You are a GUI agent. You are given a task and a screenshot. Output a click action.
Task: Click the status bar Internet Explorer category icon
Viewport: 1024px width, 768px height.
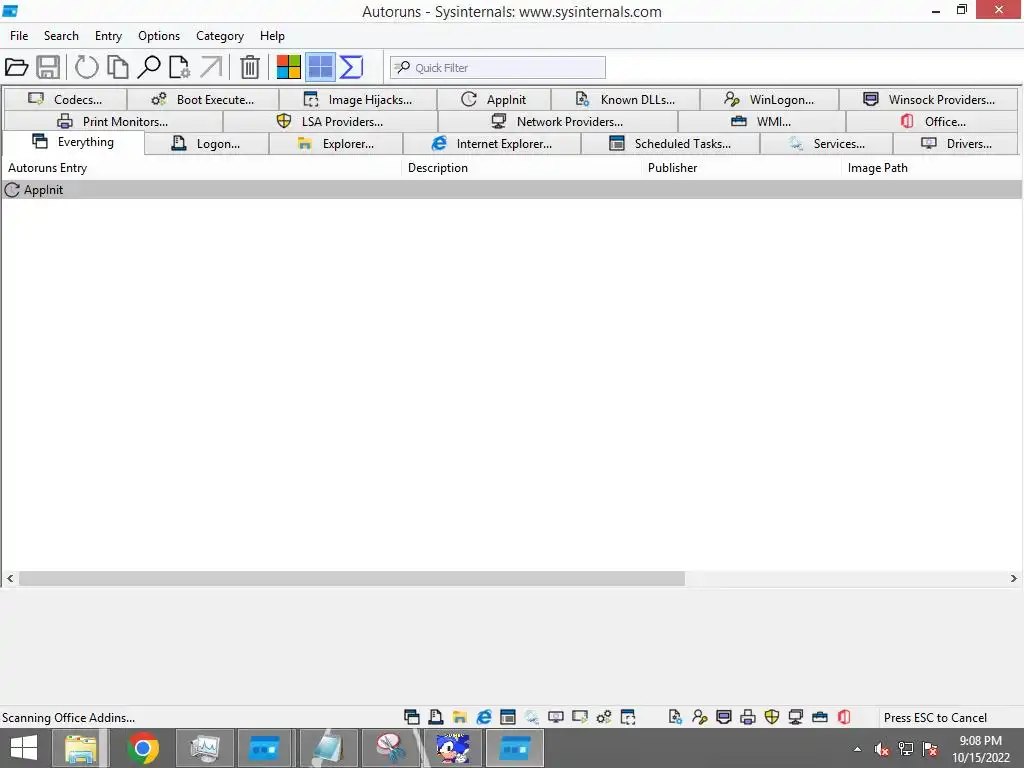pyautogui.click(x=484, y=717)
